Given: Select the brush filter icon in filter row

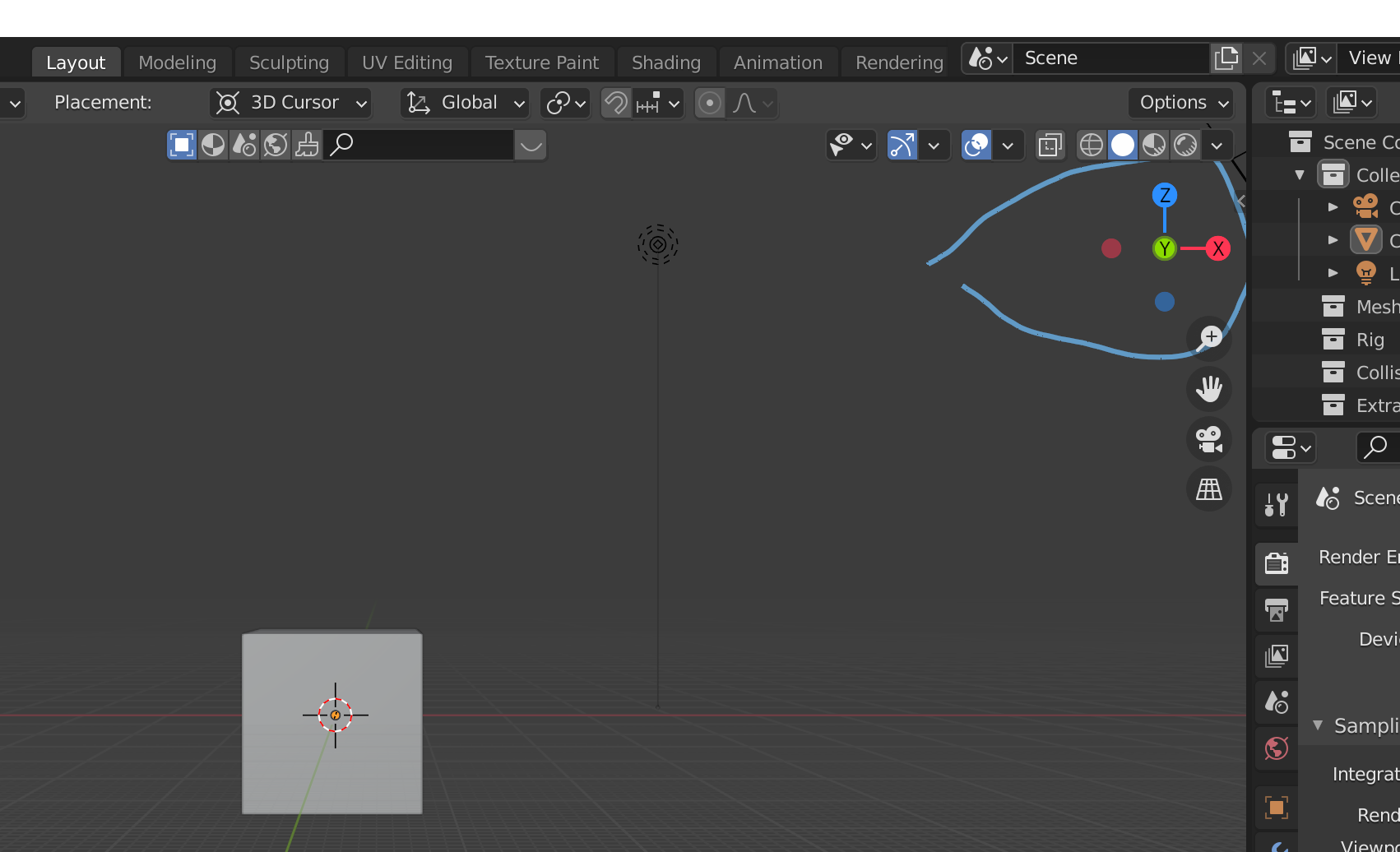Looking at the screenshot, I should [307, 145].
